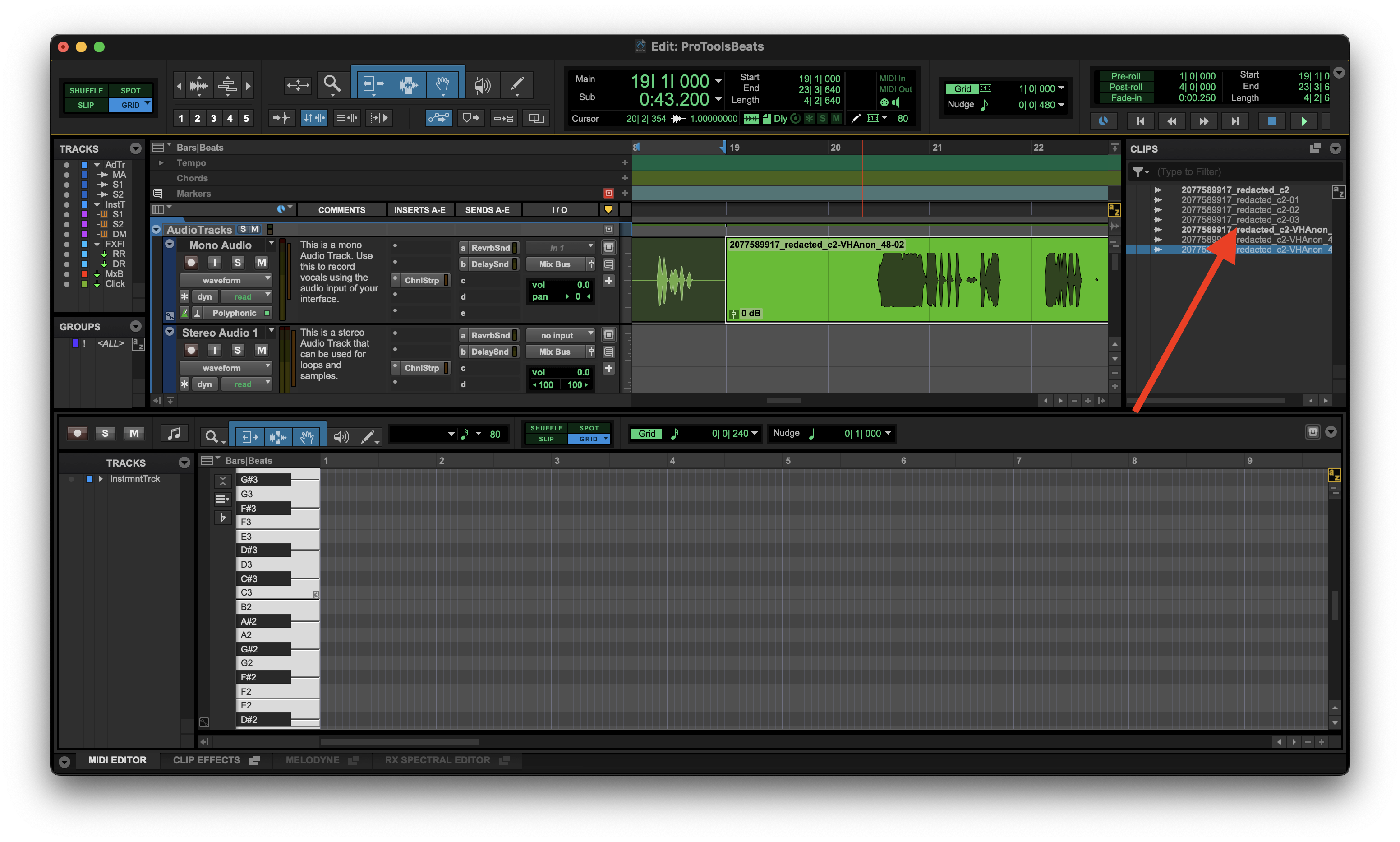This screenshot has height=842, width=1400.
Task: Record-enable the Mono Audio track
Action: [191, 263]
